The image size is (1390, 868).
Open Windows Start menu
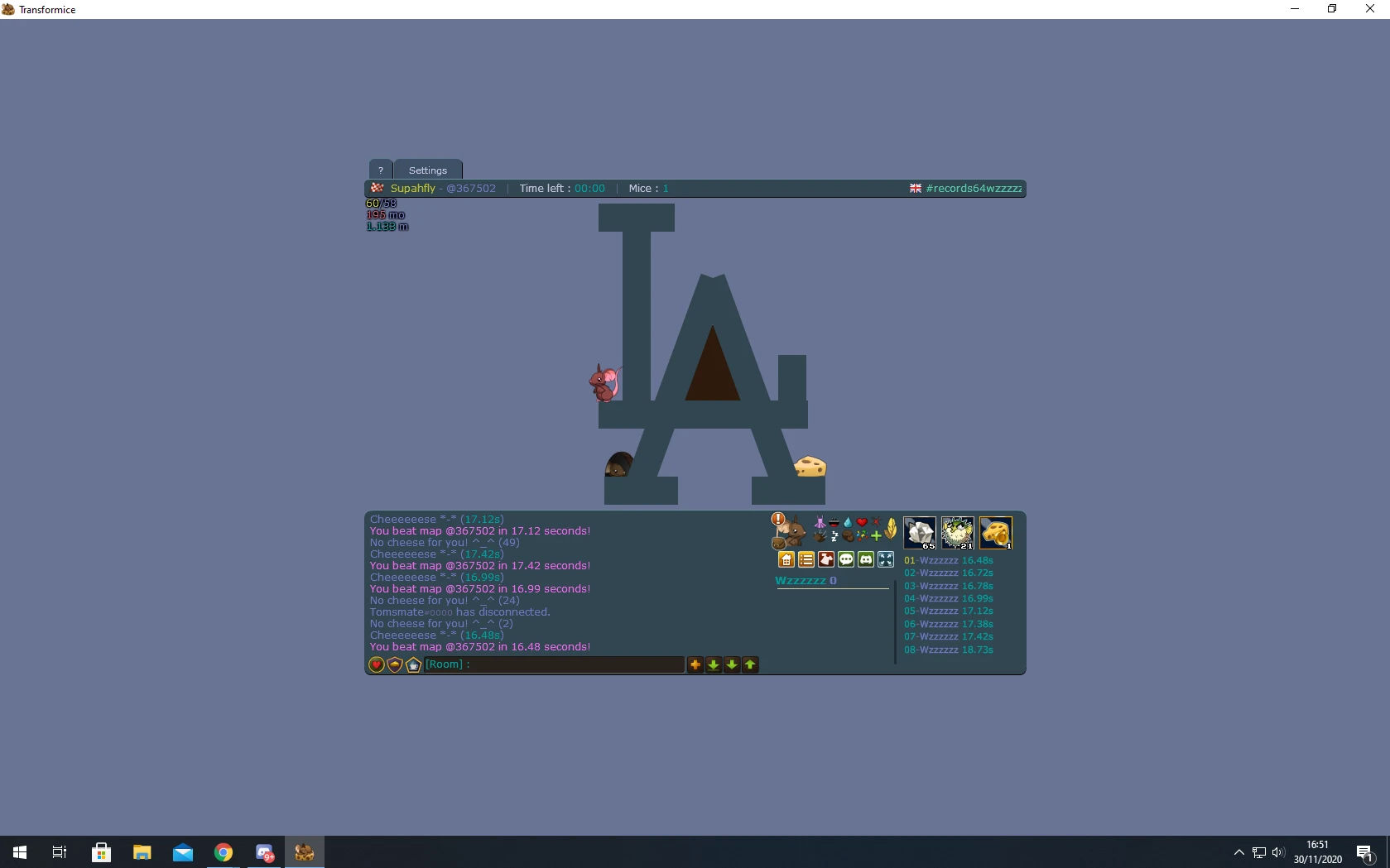(x=20, y=852)
